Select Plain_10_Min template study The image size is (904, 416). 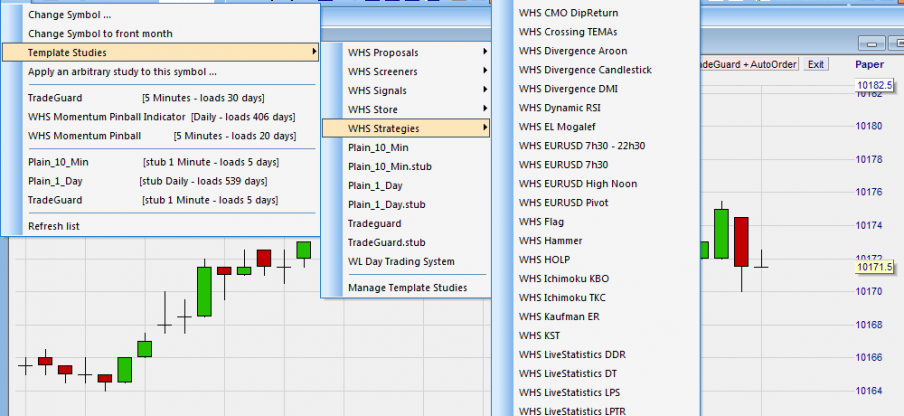[405, 148]
